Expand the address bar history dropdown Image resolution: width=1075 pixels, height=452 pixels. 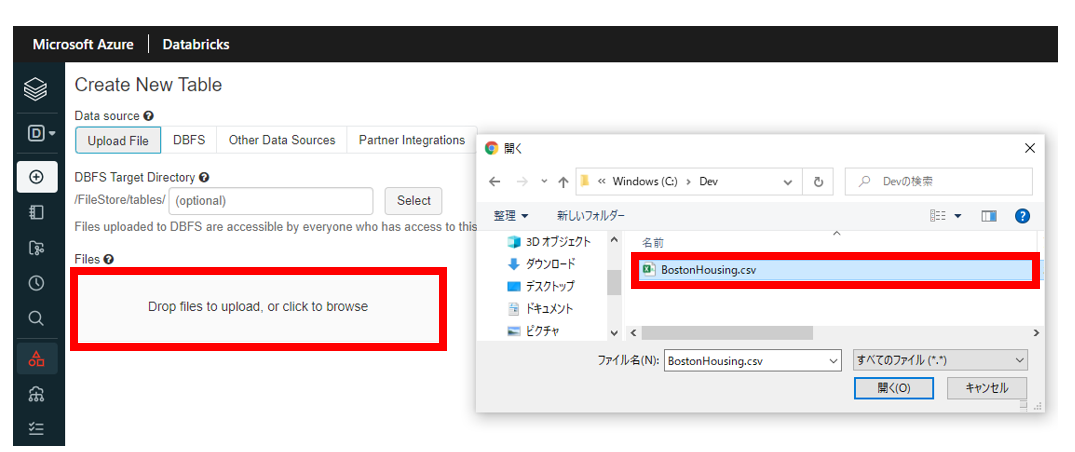click(787, 182)
